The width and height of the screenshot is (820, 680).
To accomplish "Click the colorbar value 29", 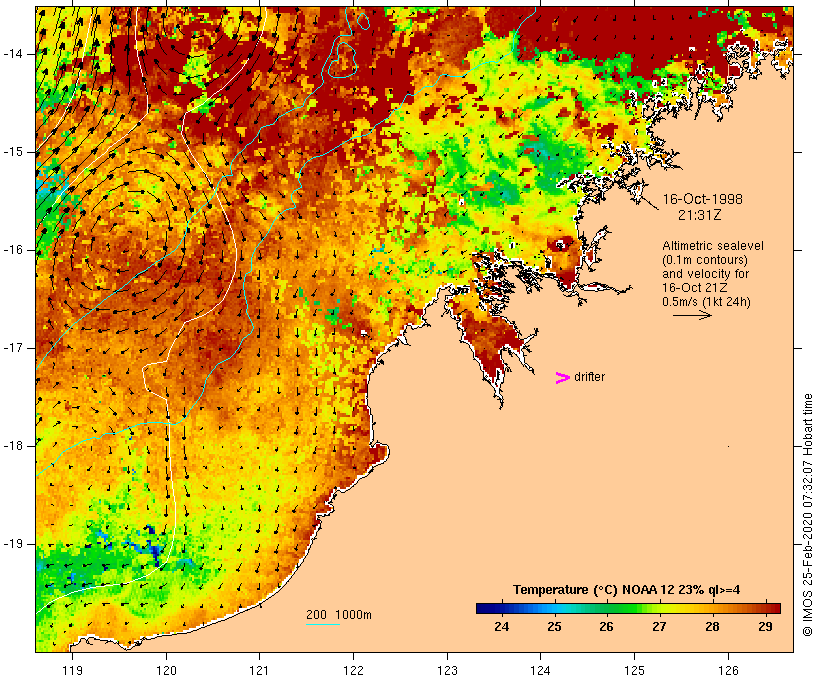I will click(x=765, y=627).
